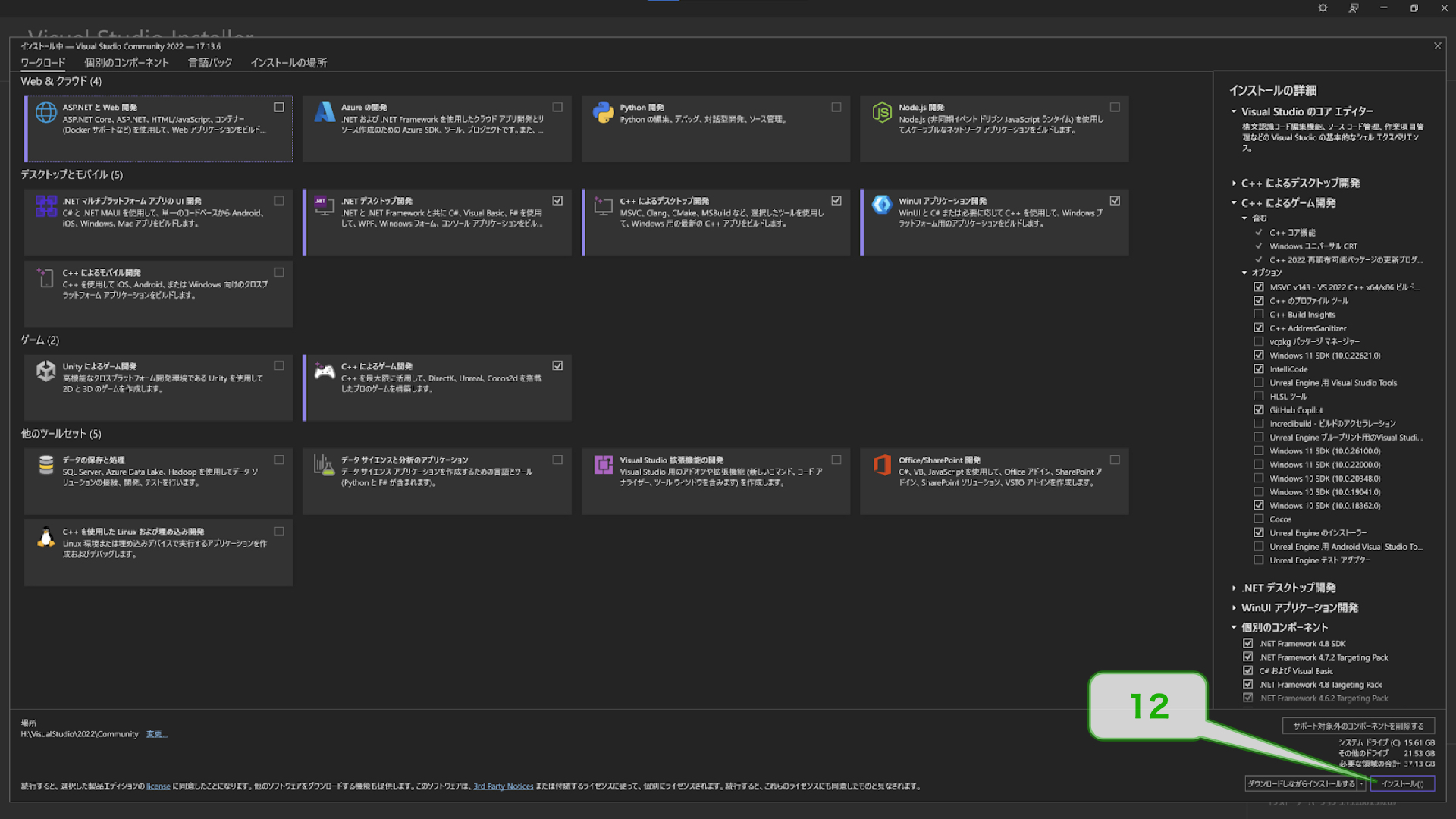Click the Install button

tap(1403, 784)
